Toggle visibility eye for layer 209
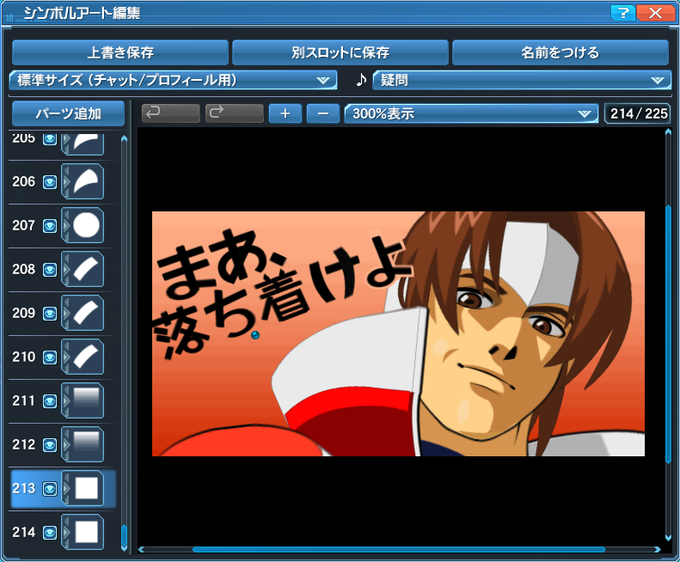The image size is (680, 562). [x=50, y=314]
